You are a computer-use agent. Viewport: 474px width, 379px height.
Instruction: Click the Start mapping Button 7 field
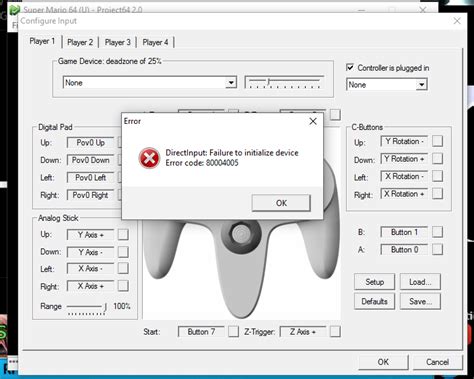201,332
